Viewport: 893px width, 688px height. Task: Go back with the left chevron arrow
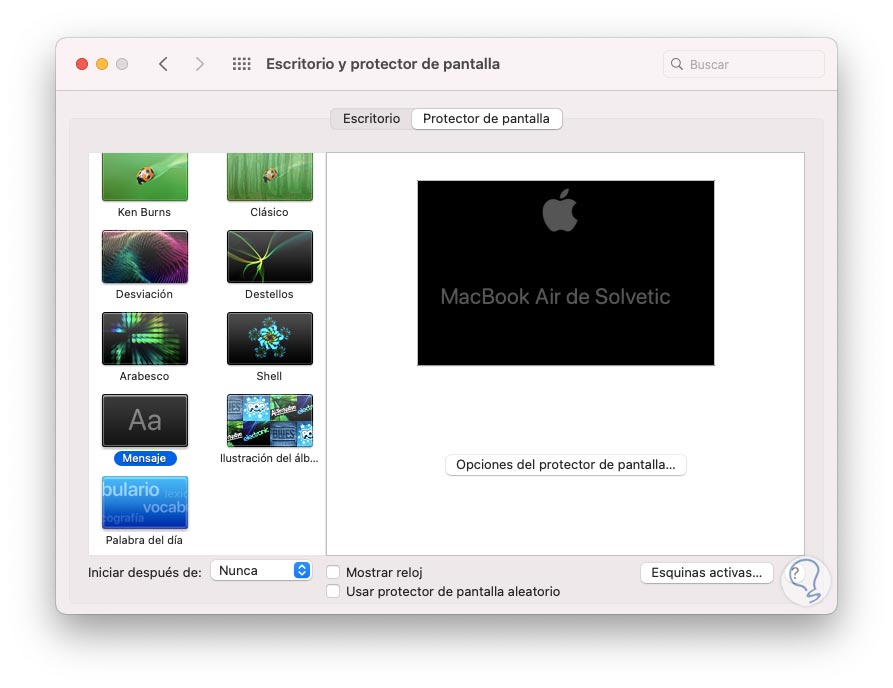coord(163,64)
